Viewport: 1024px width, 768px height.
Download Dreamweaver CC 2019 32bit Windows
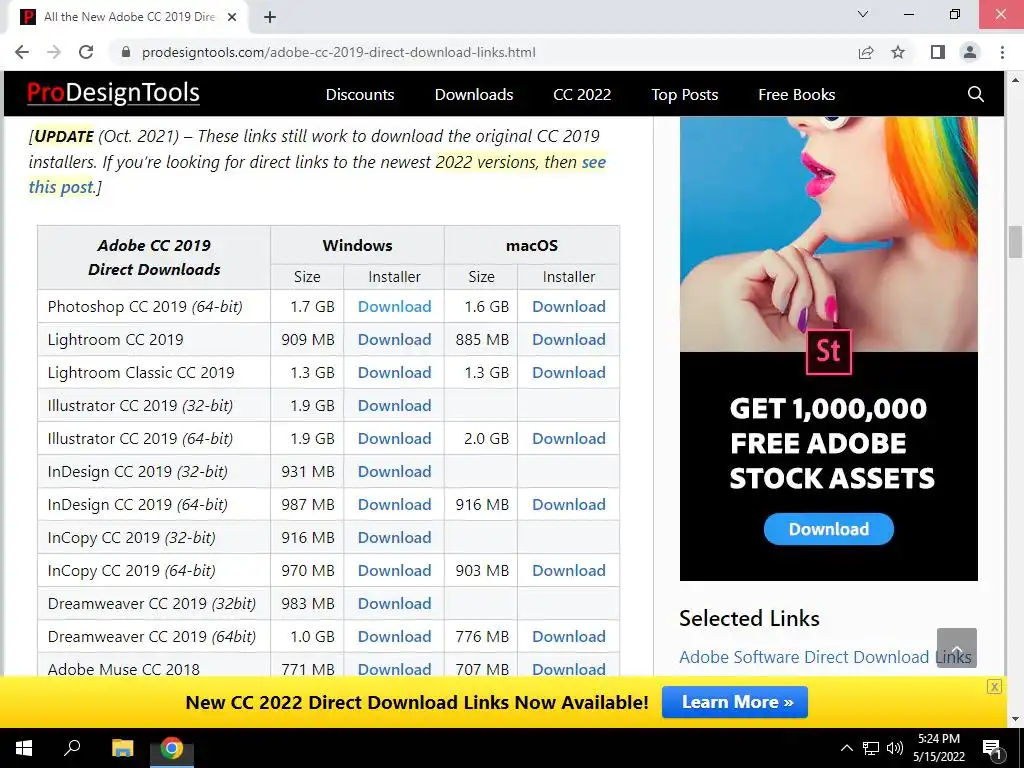click(394, 603)
